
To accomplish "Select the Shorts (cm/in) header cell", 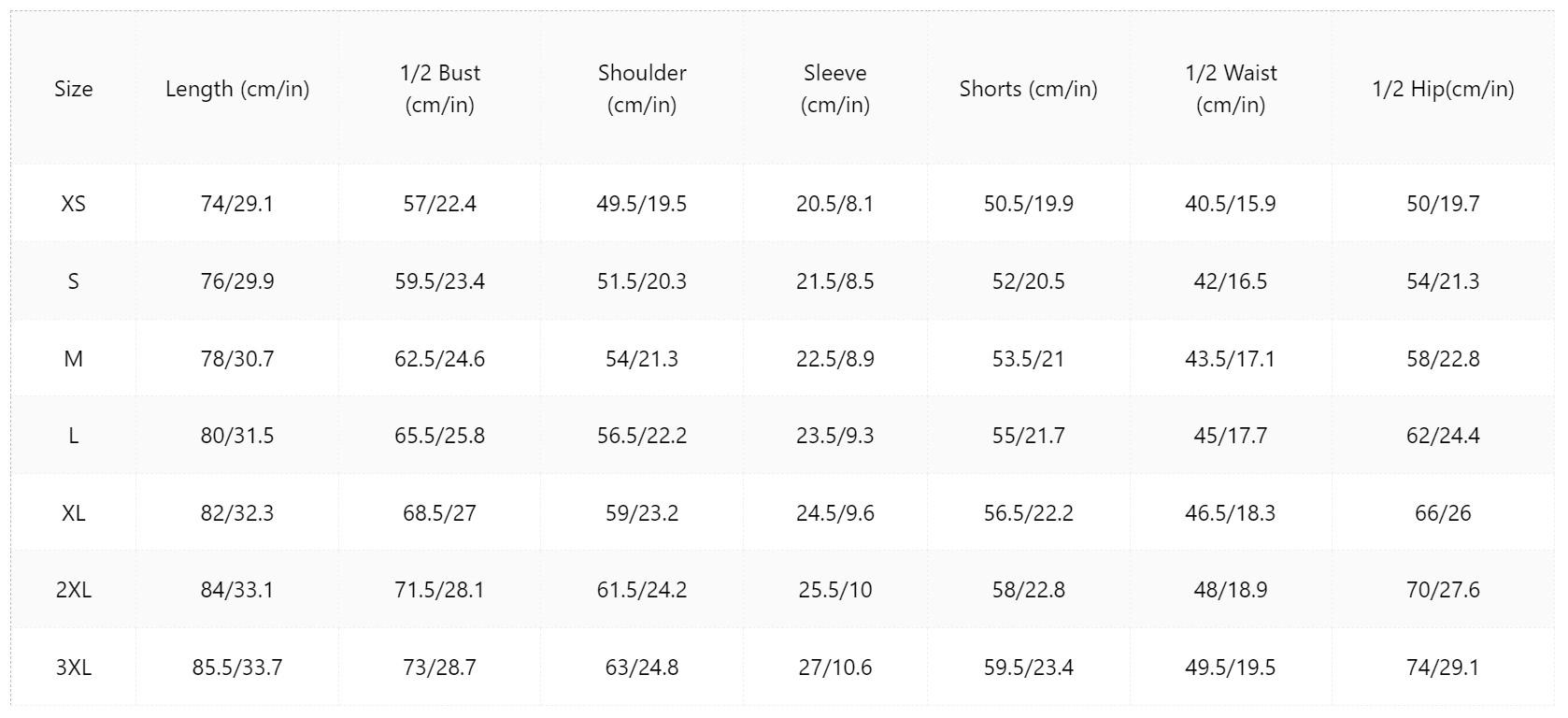I will 1029,89.
